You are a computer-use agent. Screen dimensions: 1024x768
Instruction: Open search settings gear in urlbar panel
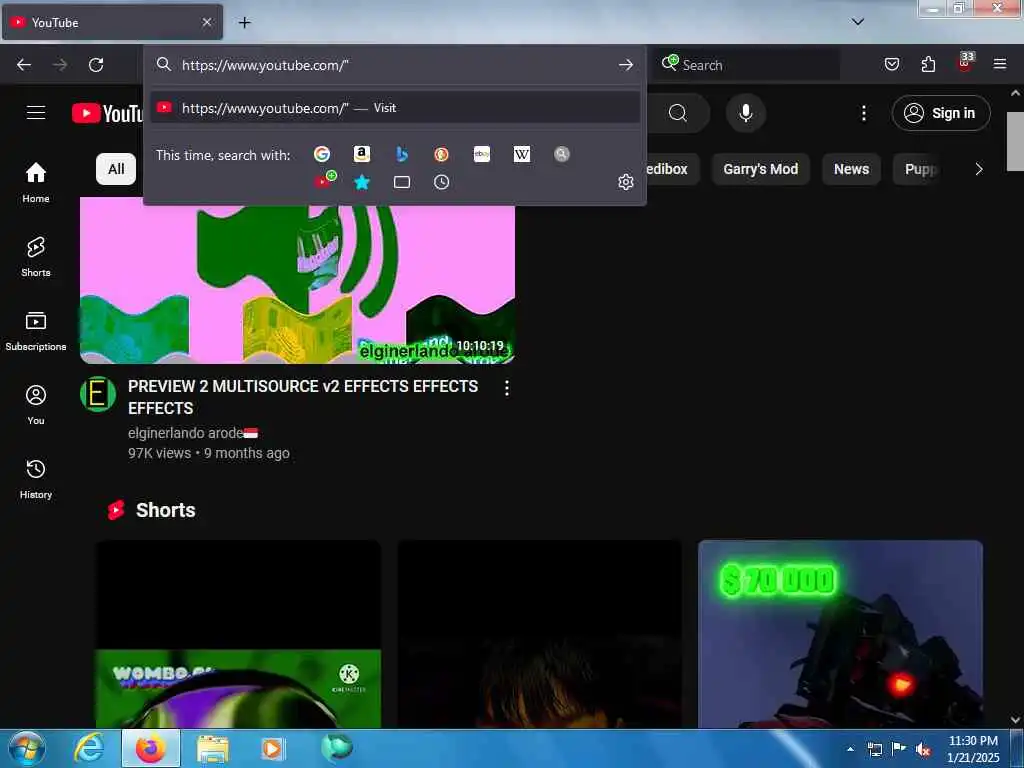[x=626, y=182]
